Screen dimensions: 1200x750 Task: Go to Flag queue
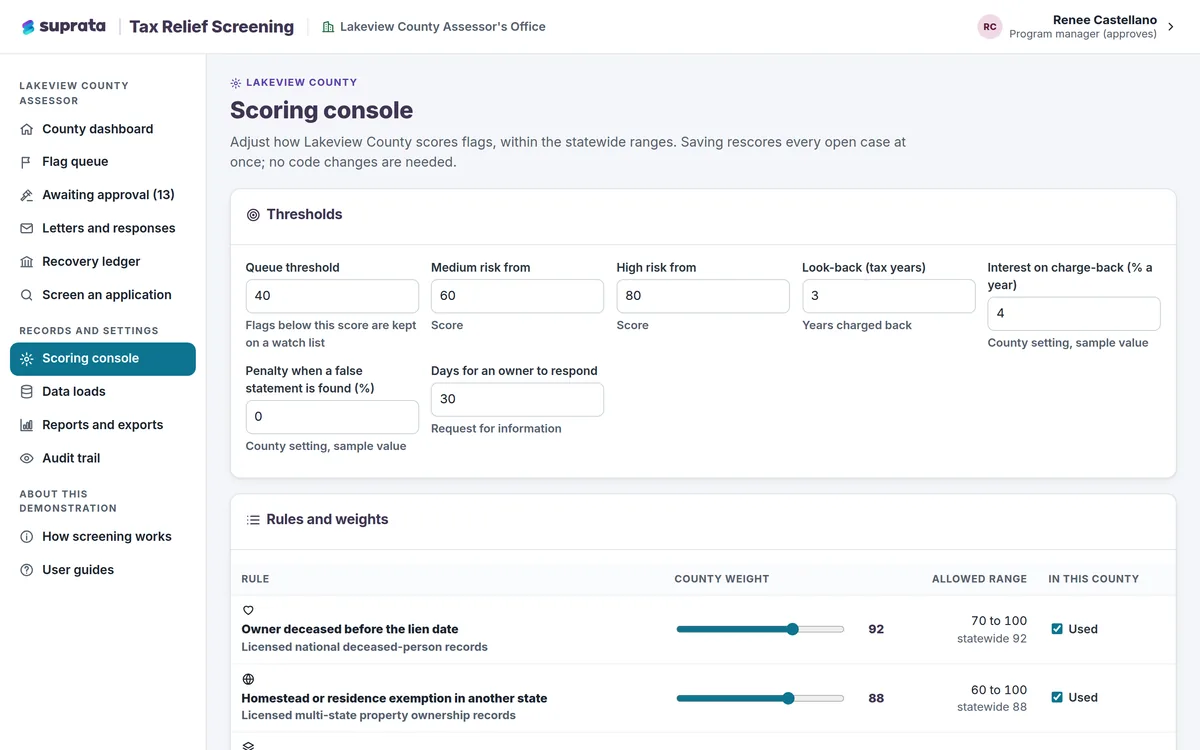(103, 162)
